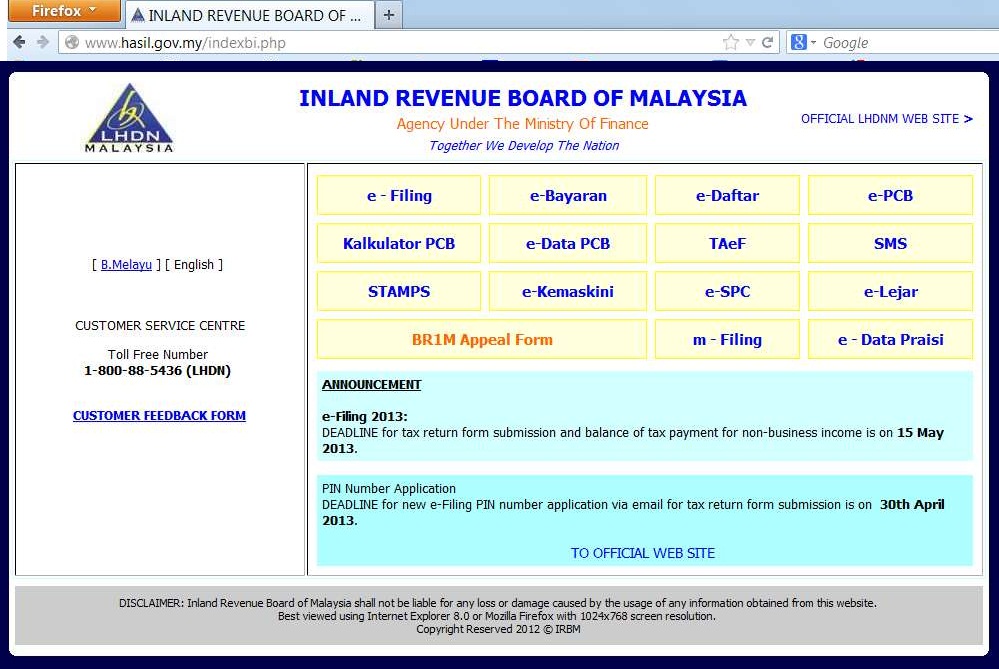
Task: Select the Inland Revenue Board tab
Action: [248, 15]
